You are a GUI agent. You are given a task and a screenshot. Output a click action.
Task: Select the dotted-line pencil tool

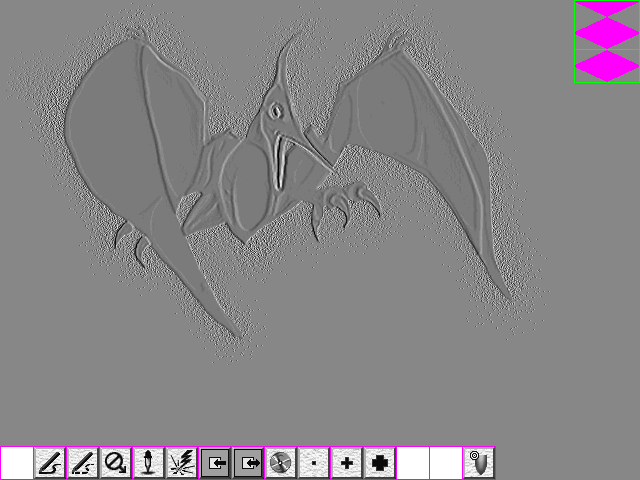83,463
